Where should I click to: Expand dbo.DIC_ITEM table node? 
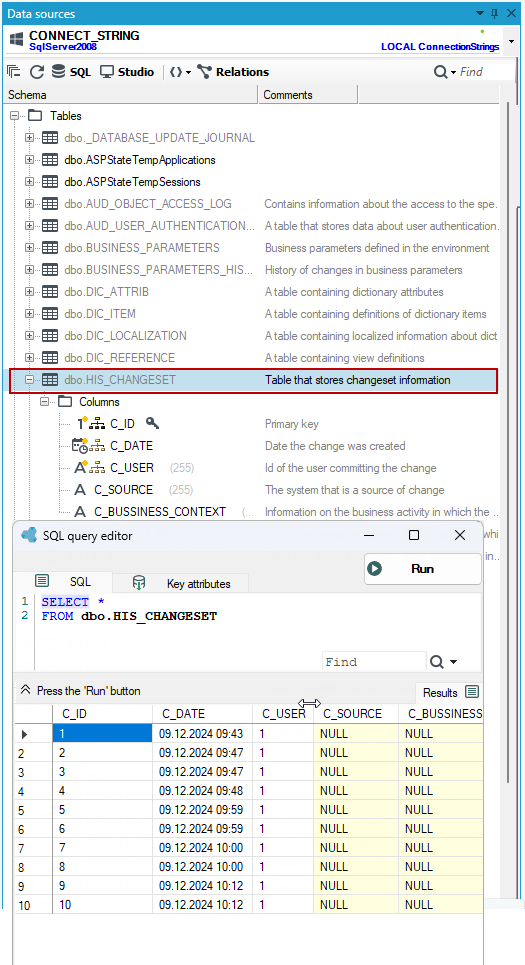pos(29,314)
